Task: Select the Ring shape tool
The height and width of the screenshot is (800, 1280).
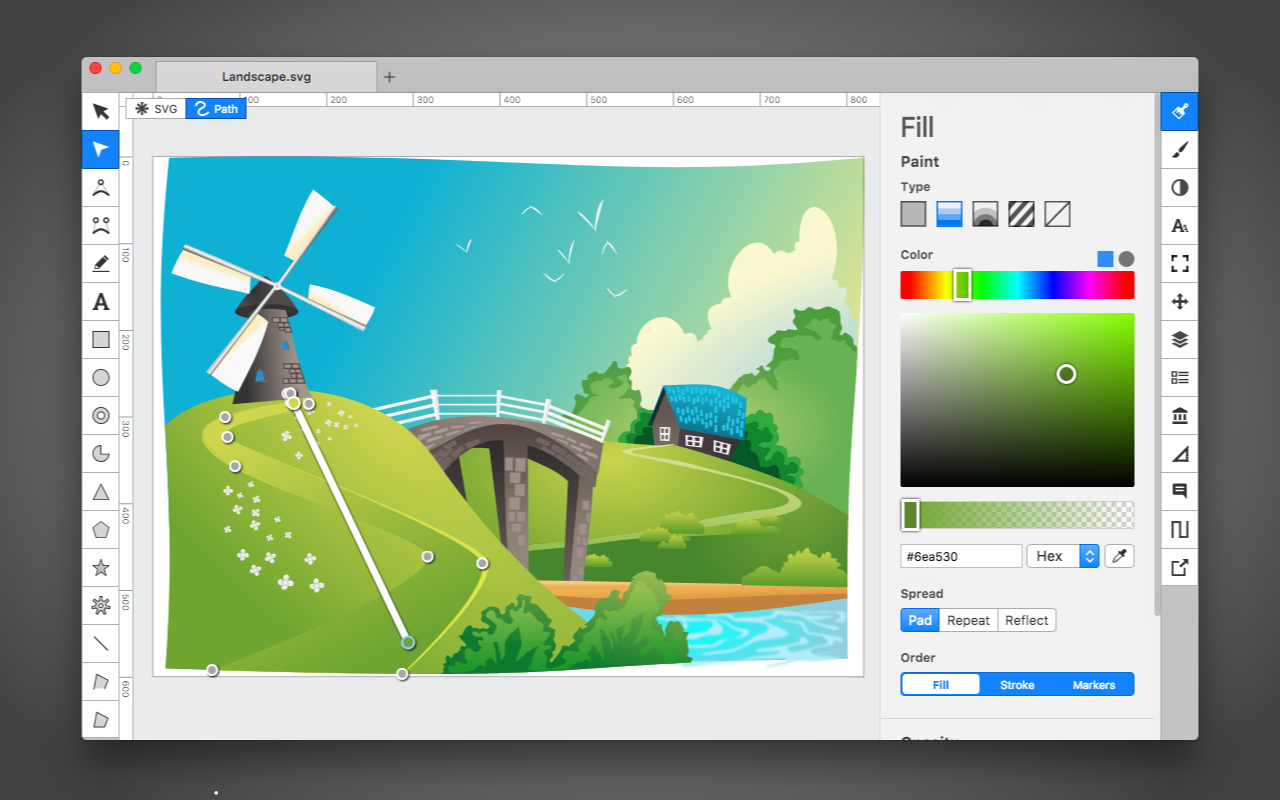Action: (100, 415)
